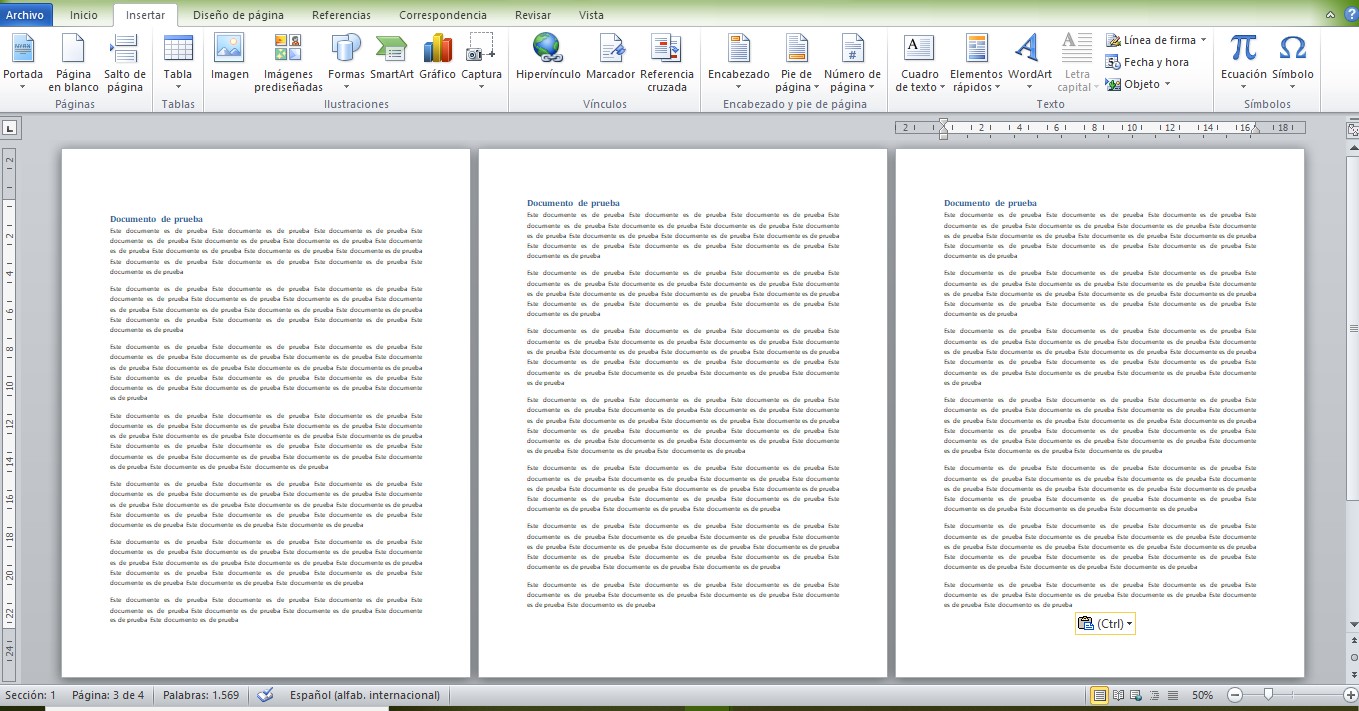Insert a picture using the Imagen tool
Image resolution: width=1359 pixels, height=711 pixels.
[x=229, y=62]
